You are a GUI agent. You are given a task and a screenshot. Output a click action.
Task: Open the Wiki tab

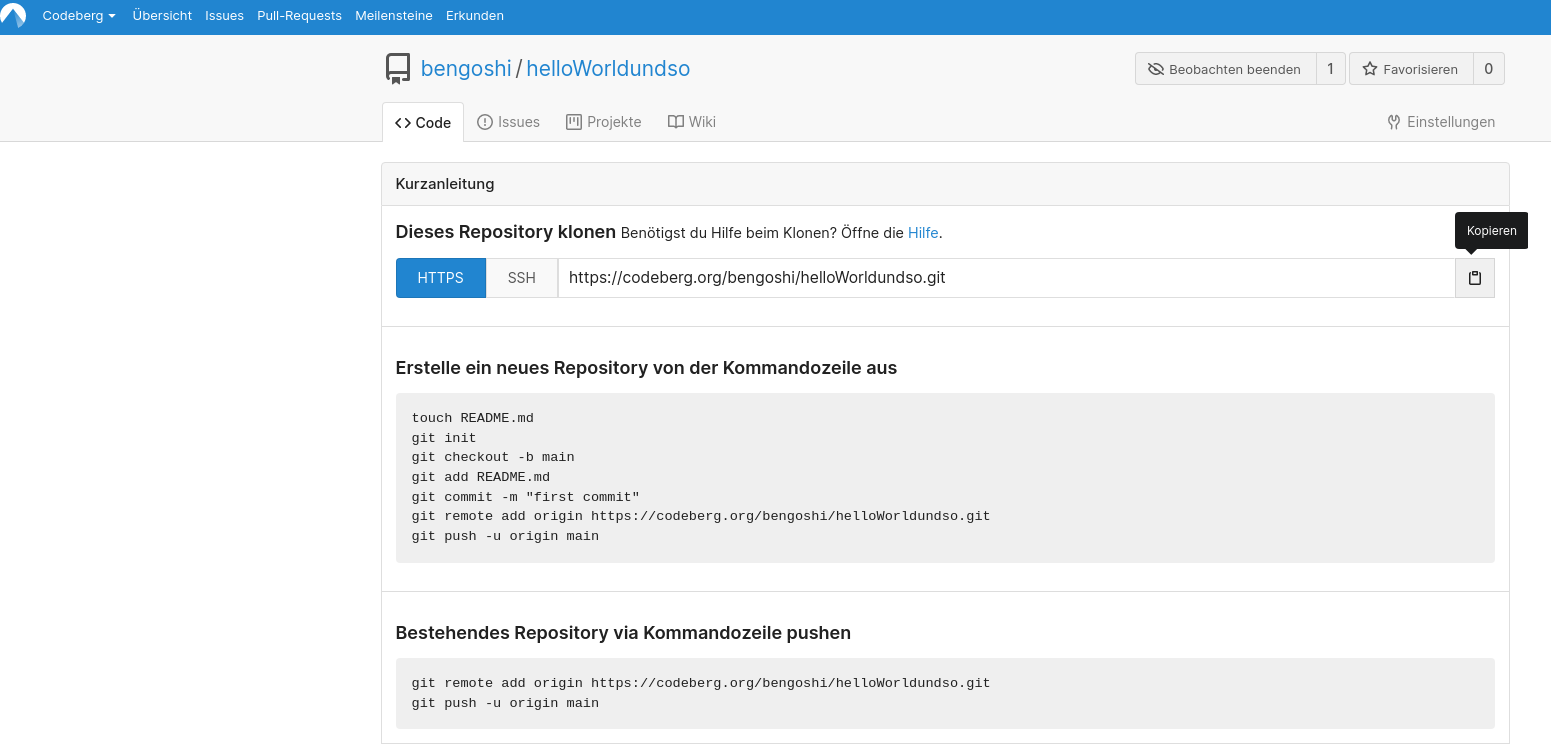692,122
